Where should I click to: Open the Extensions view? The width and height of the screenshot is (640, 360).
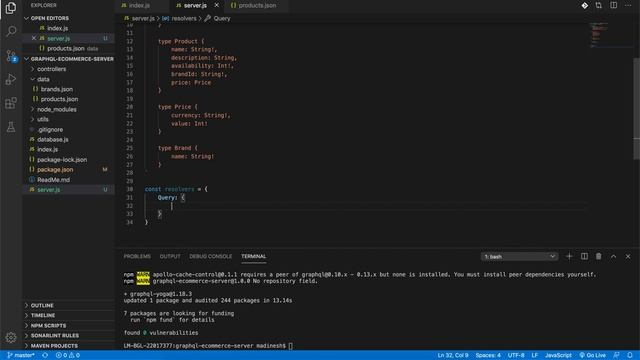11,103
